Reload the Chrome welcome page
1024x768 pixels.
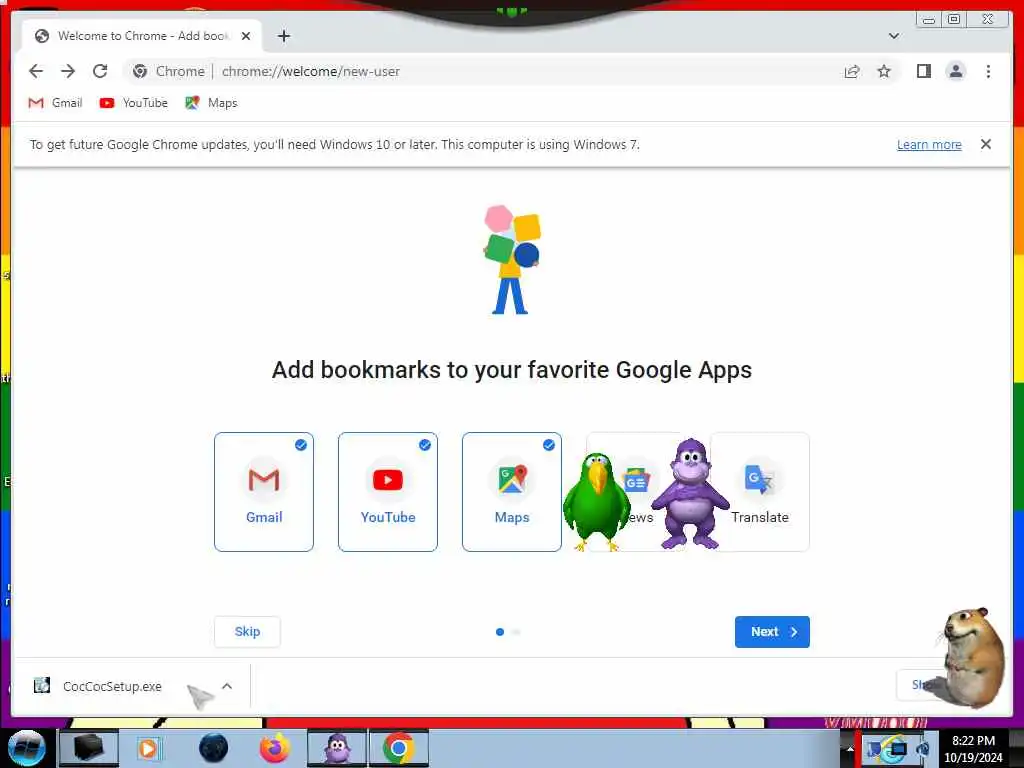[100, 71]
